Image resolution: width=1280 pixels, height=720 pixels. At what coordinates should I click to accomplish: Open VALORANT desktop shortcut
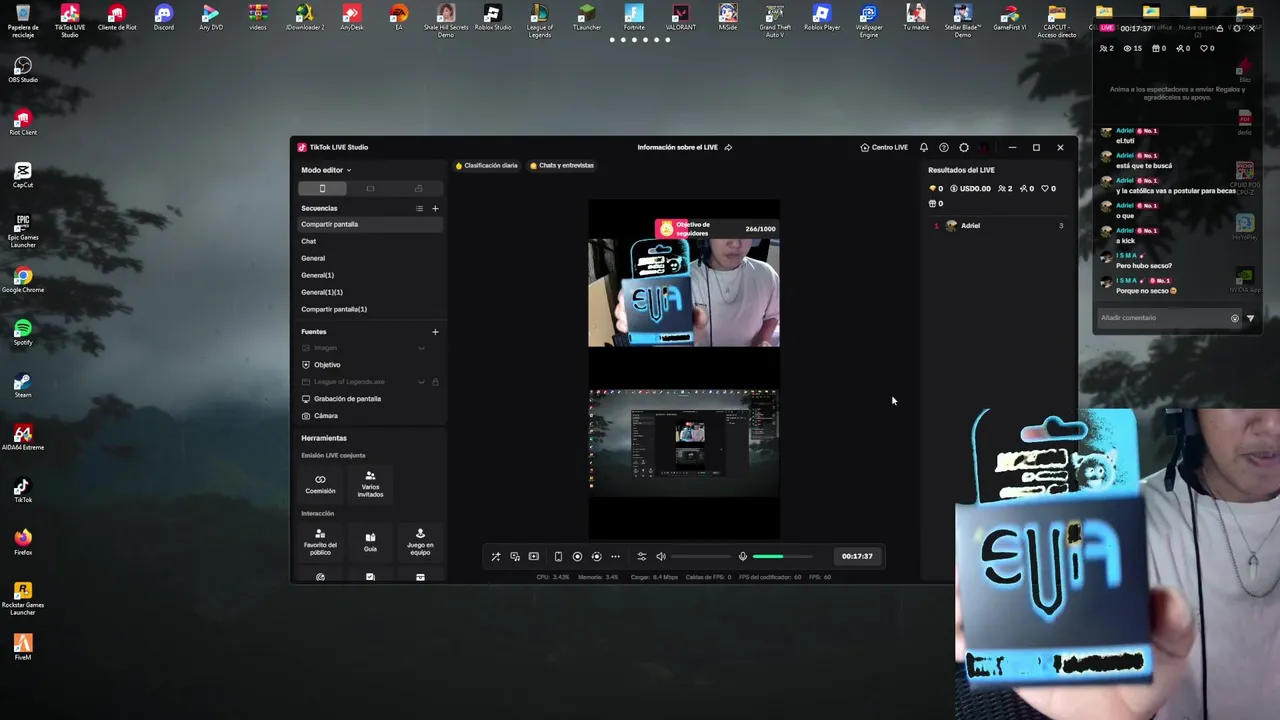pos(681,18)
